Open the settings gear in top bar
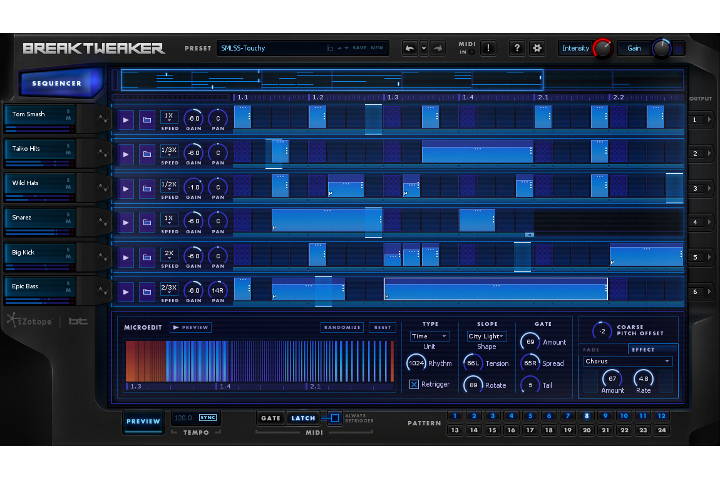The image size is (720, 480). (x=536, y=48)
